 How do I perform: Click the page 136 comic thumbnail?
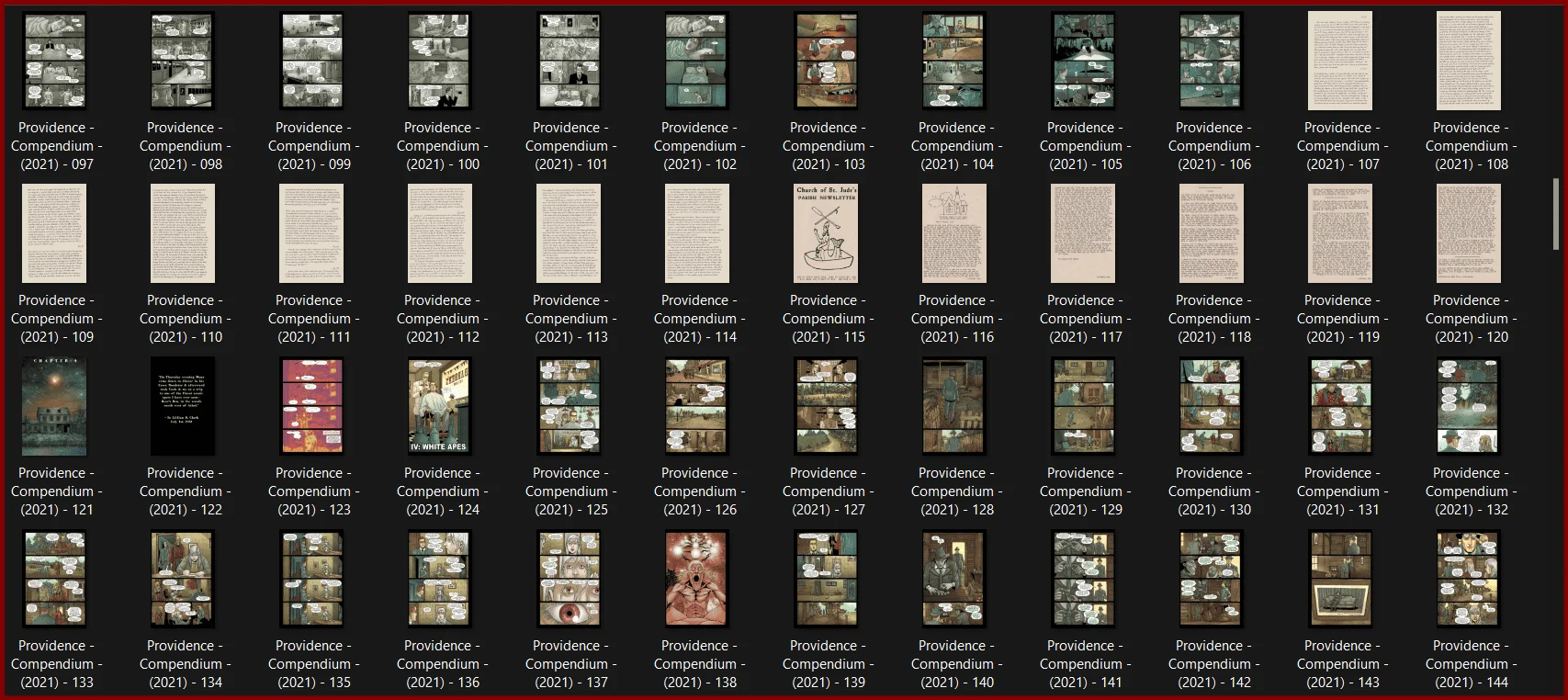[440, 579]
